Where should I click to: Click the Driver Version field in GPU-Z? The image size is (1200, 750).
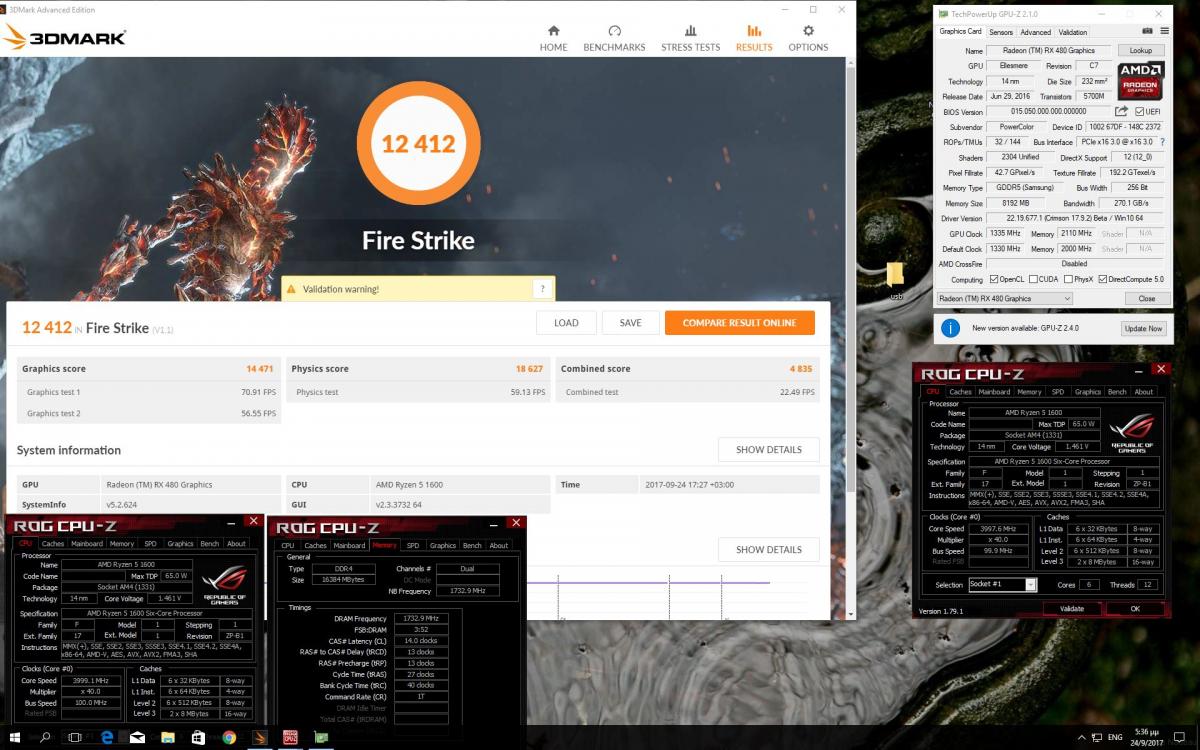1076,218
